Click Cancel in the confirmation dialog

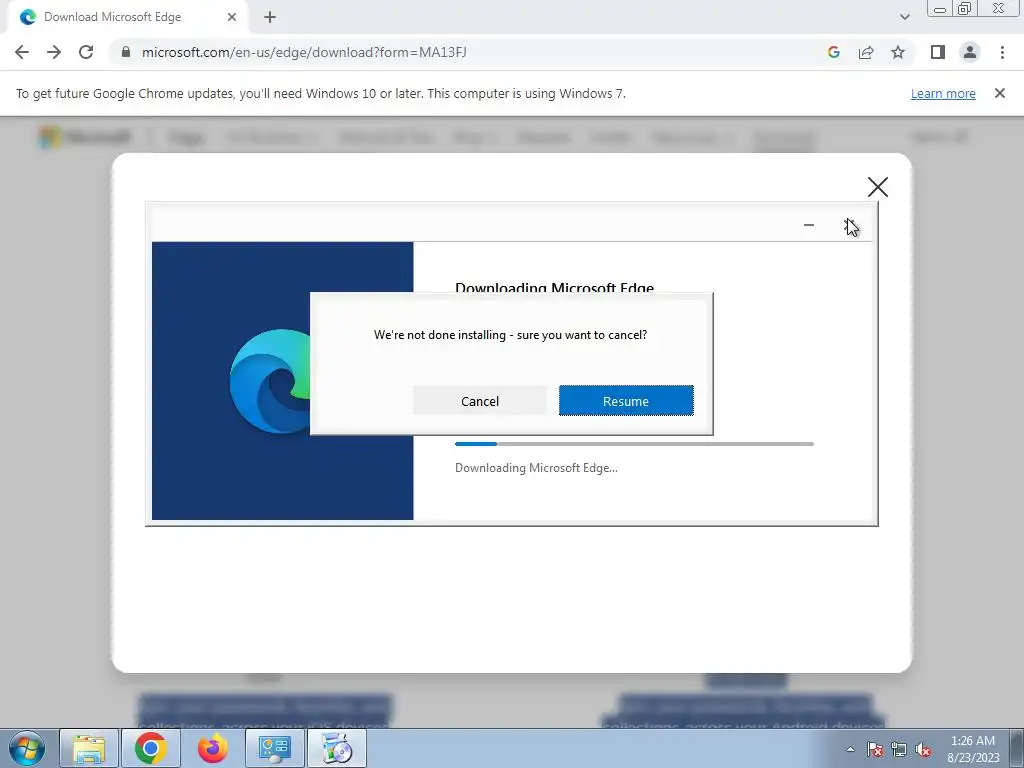tap(479, 401)
